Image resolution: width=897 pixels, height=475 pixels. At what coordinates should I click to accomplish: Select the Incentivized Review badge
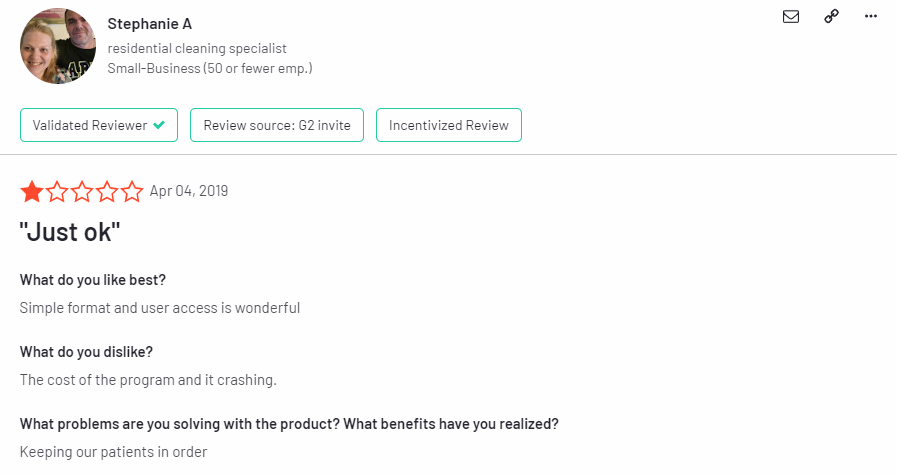coord(448,125)
